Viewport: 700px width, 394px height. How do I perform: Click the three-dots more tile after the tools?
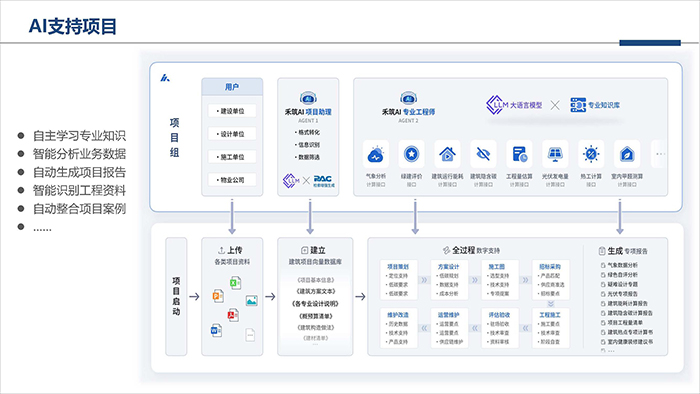coord(659,154)
